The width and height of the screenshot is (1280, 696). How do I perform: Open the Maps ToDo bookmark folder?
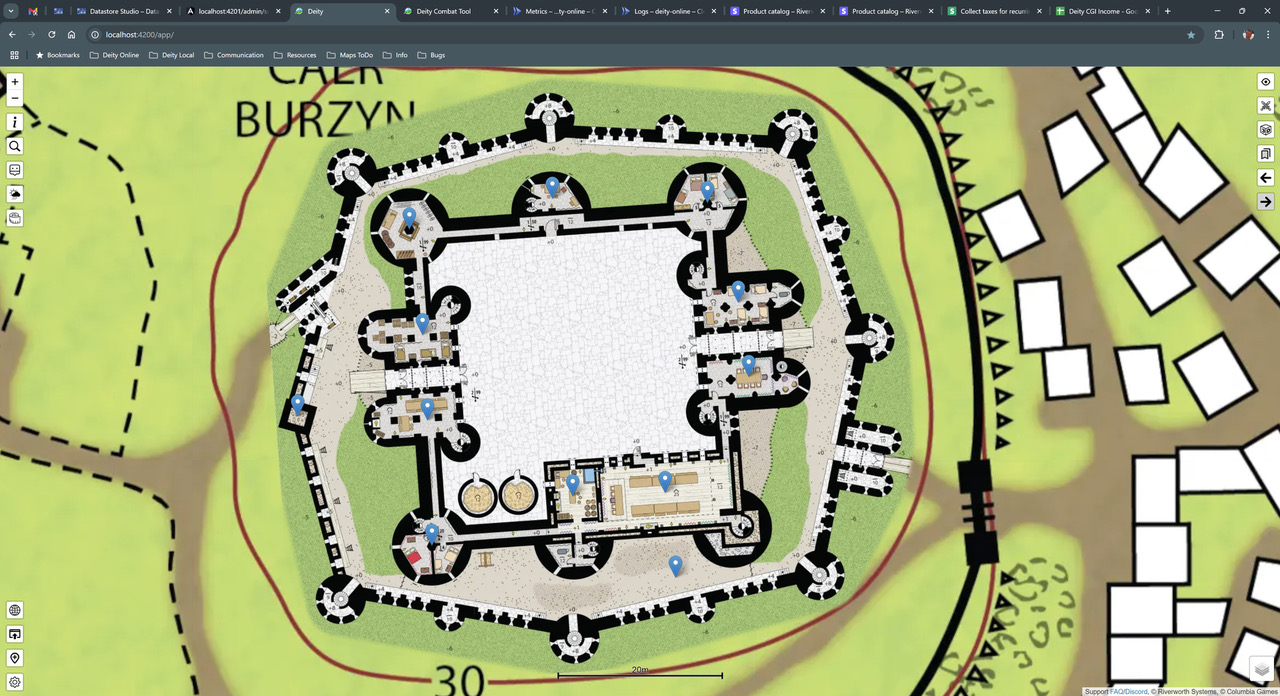[349, 55]
